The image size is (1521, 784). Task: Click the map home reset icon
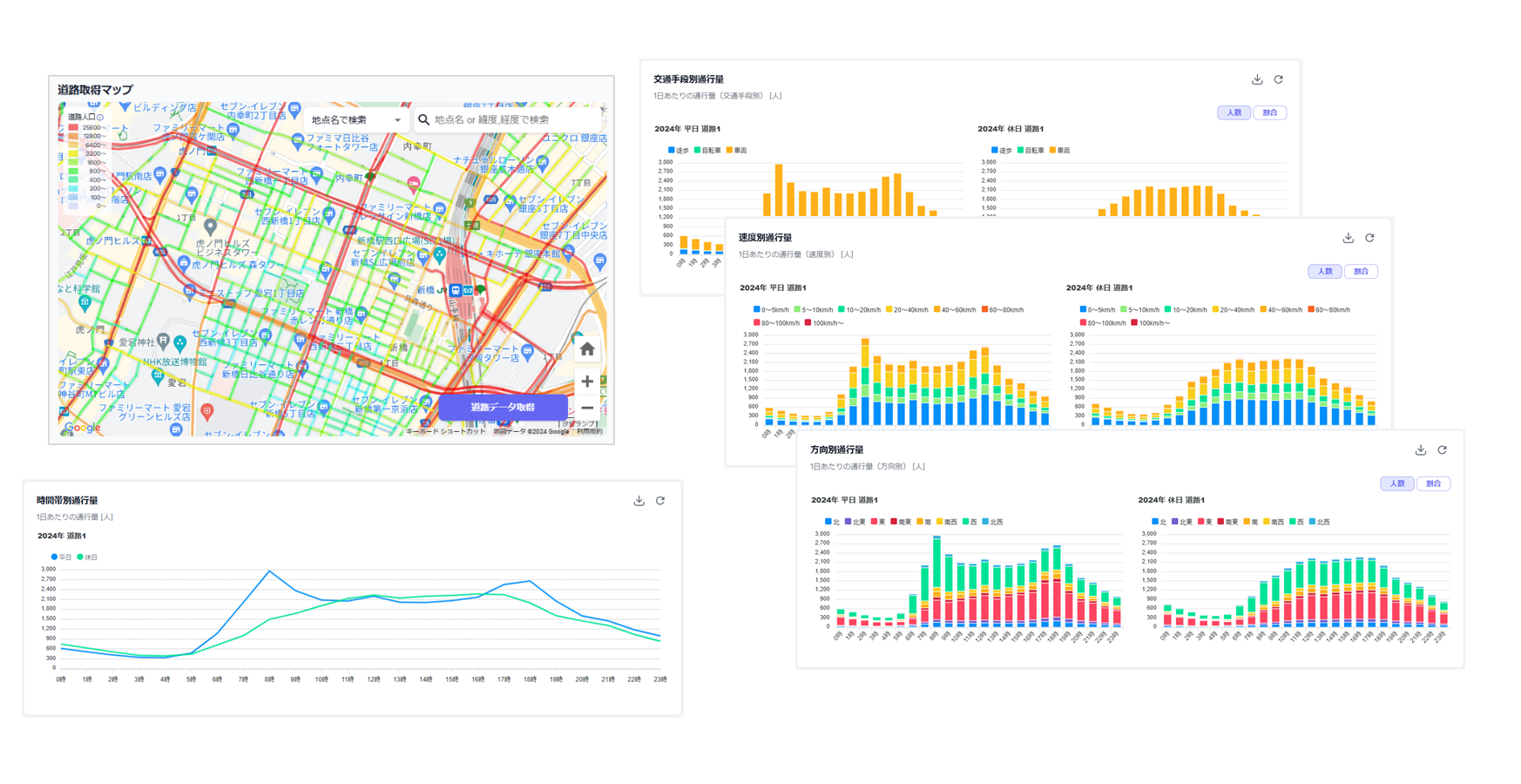coord(587,349)
